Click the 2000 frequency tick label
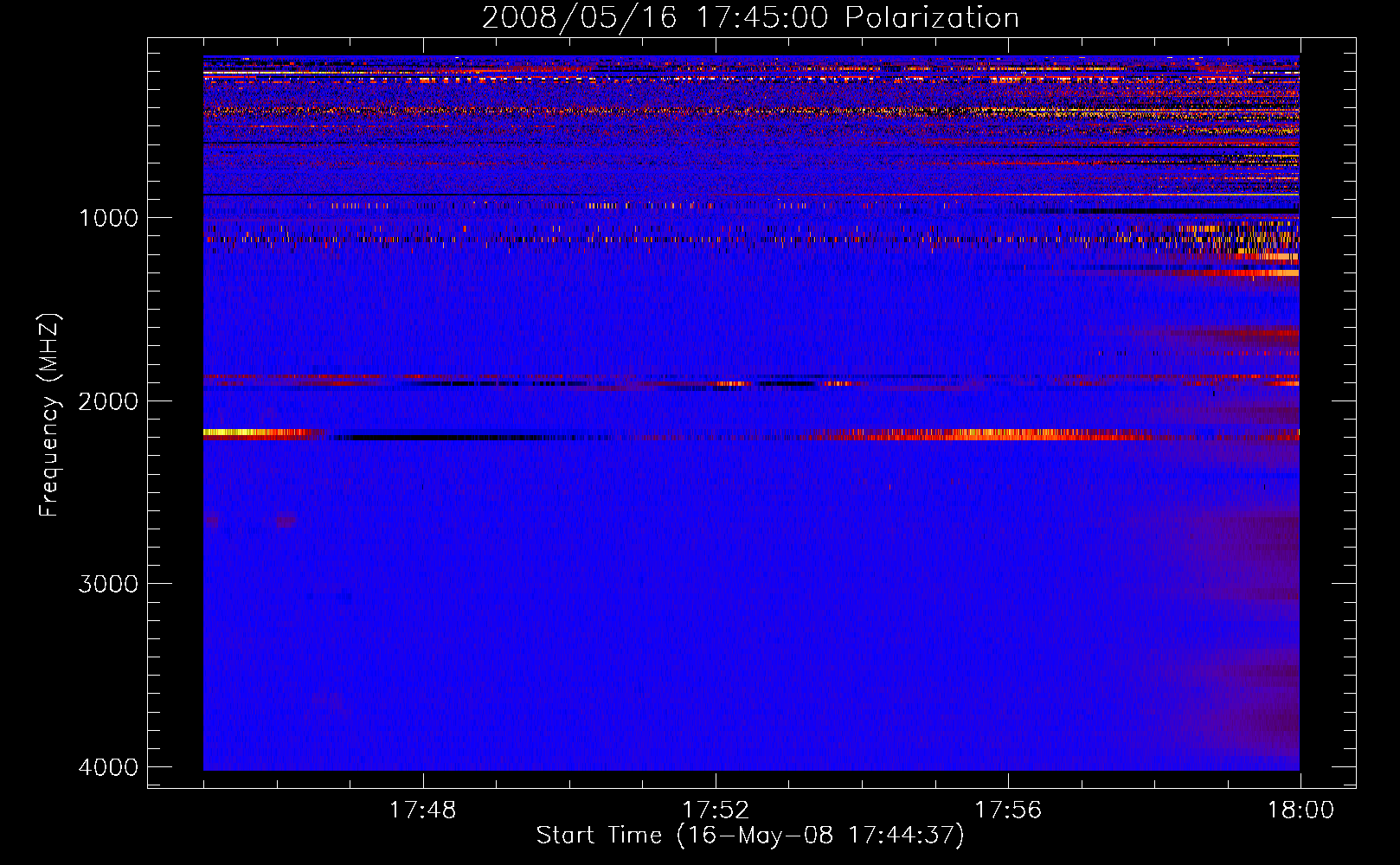 [108, 400]
